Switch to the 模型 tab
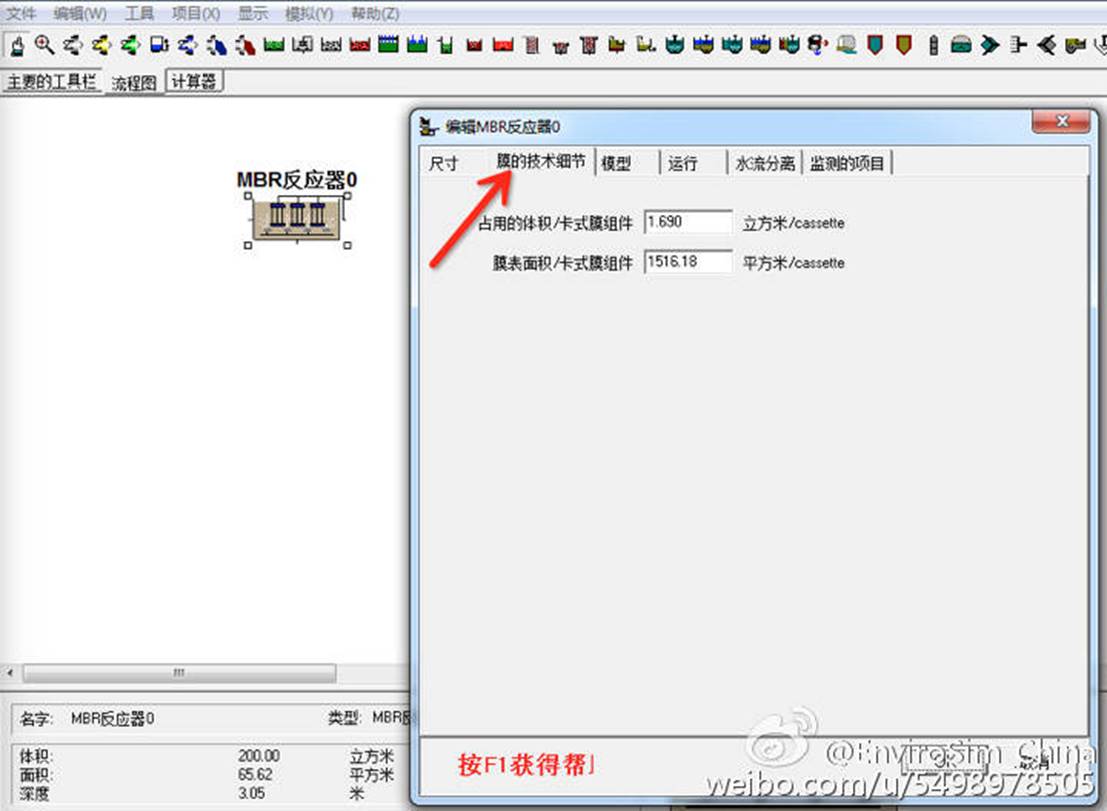 click(x=616, y=163)
